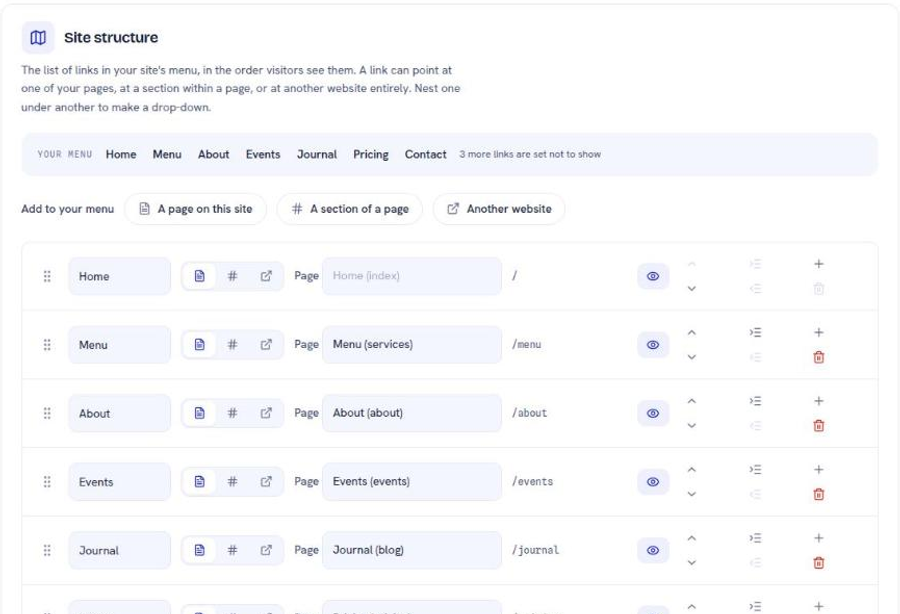Toggle visibility of the Events link

pos(653,482)
